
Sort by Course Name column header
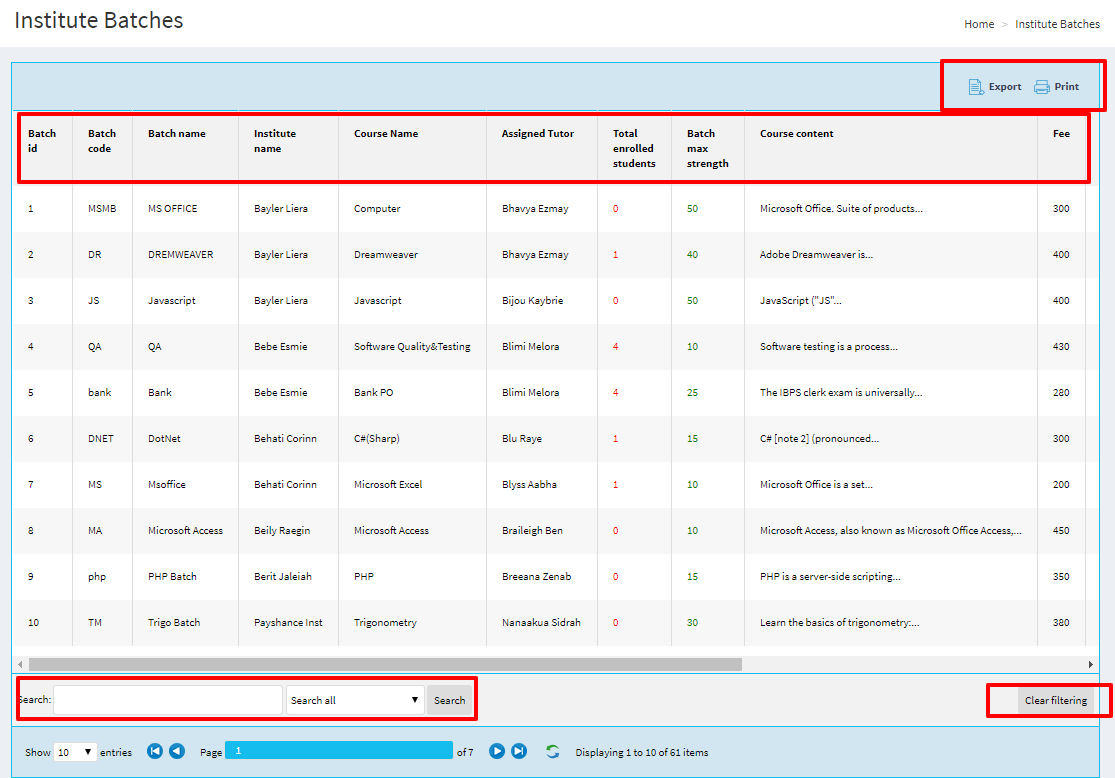[386, 134]
